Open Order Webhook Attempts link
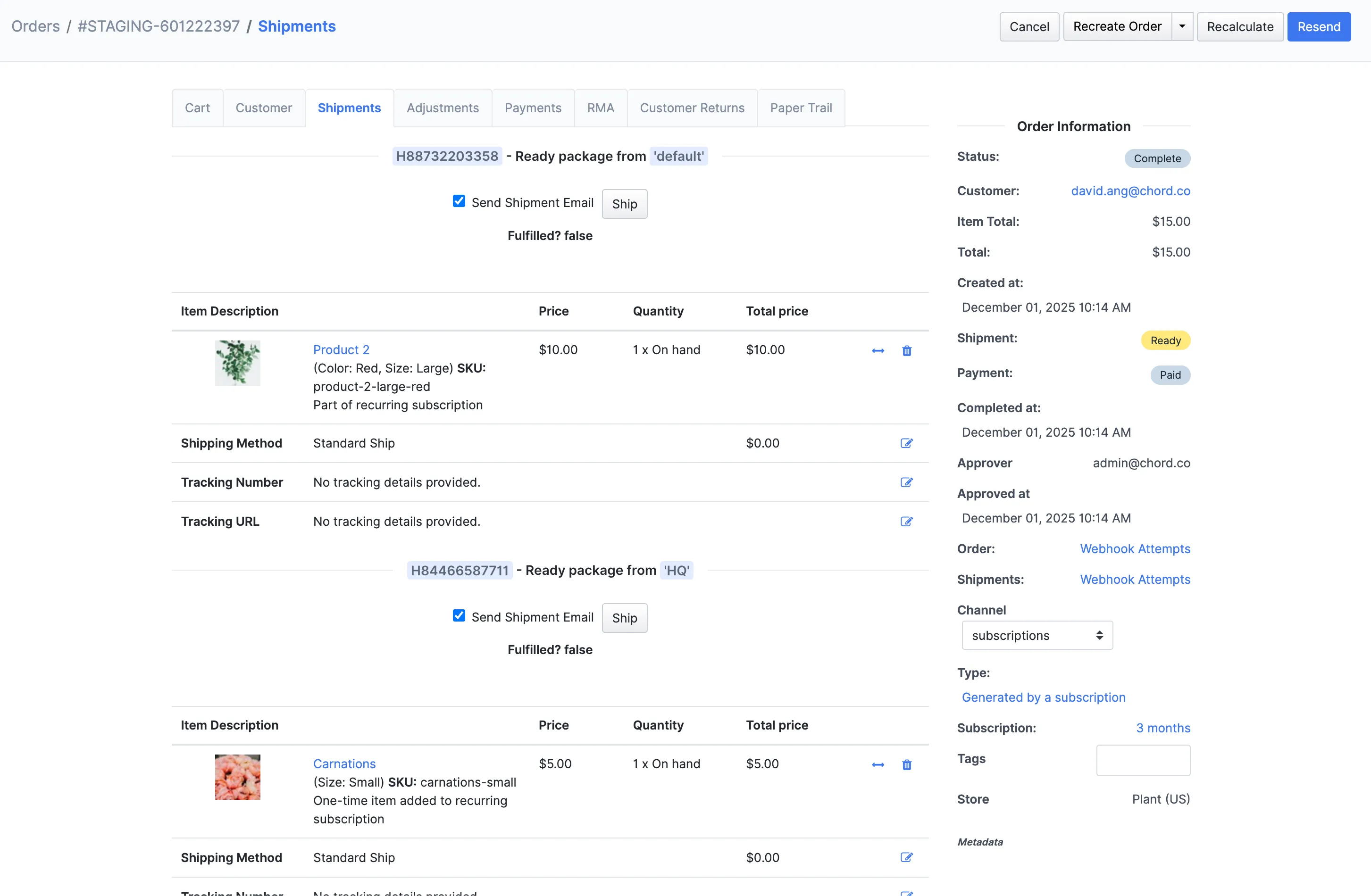This screenshot has height=896, width=1371. pyautogui.click(x=1135, y=549)
